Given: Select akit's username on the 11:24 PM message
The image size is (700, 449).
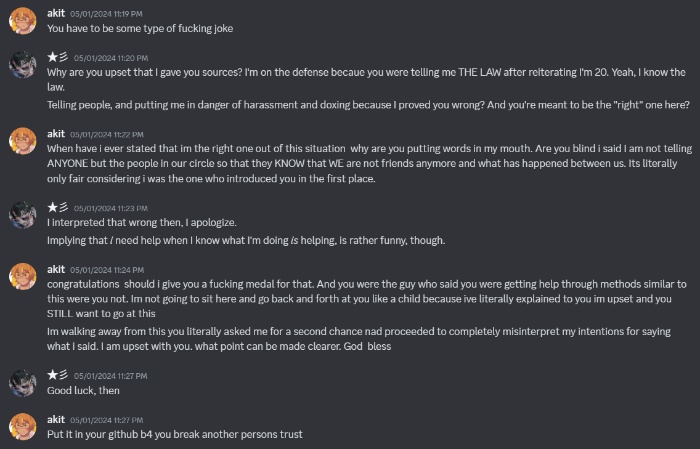Looking at the screenshot, I should pos(56,270).
